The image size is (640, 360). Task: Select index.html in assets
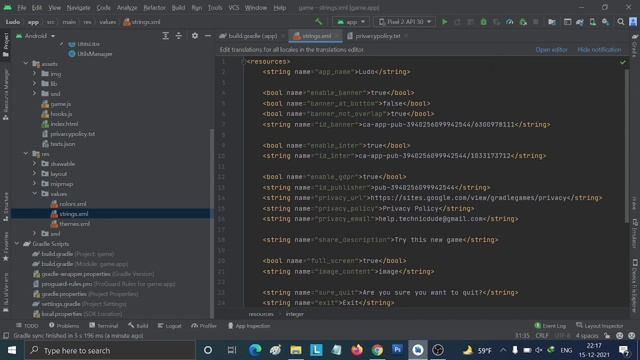coord(64,124)
